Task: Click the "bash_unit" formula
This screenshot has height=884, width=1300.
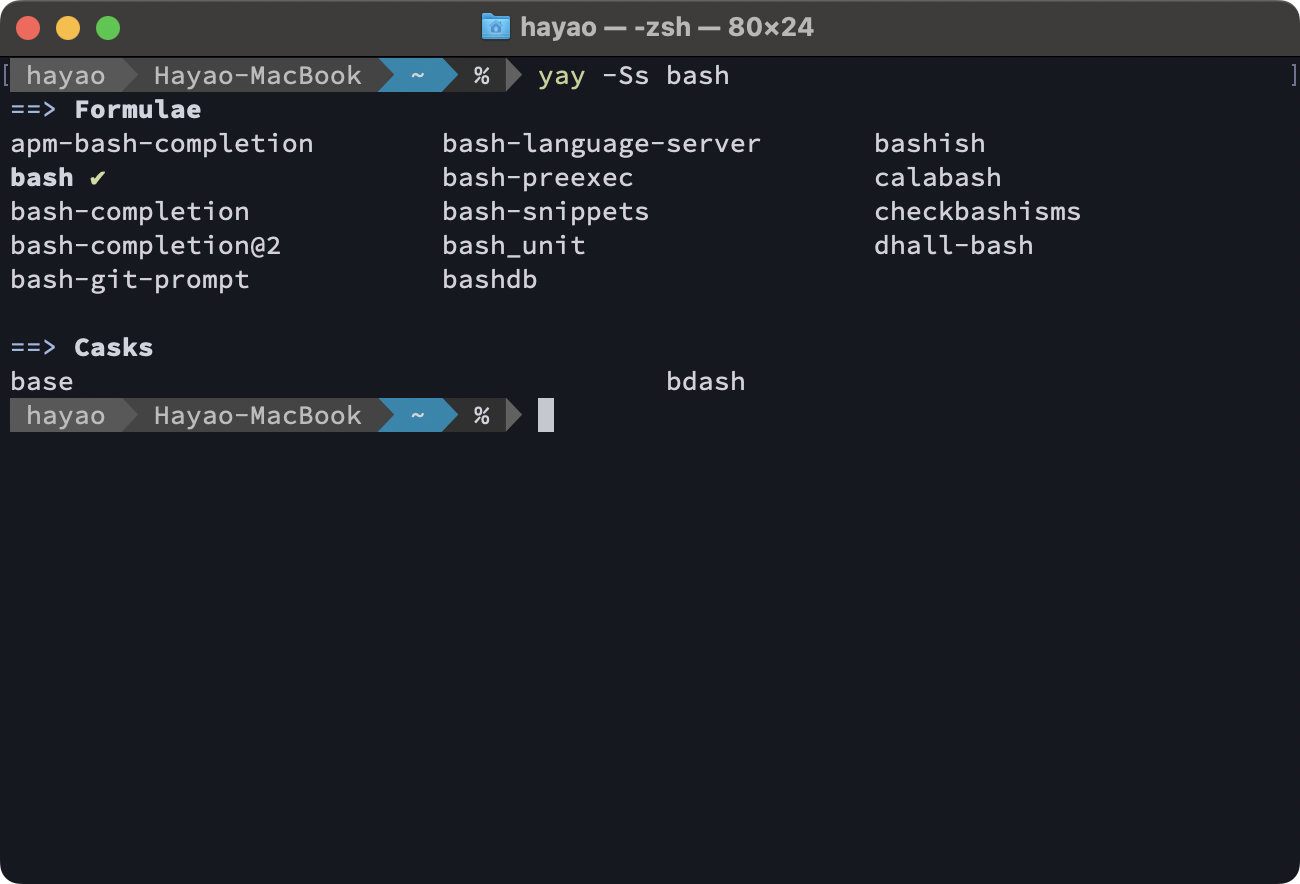Action: pyautogui.click(x=514, y=246)
